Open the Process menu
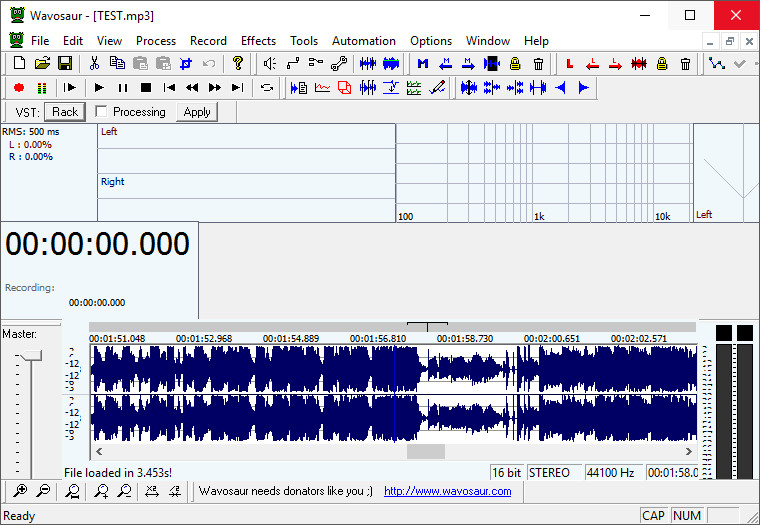The height and width of the screenshot is (525, 760). [x=156, y=41]
